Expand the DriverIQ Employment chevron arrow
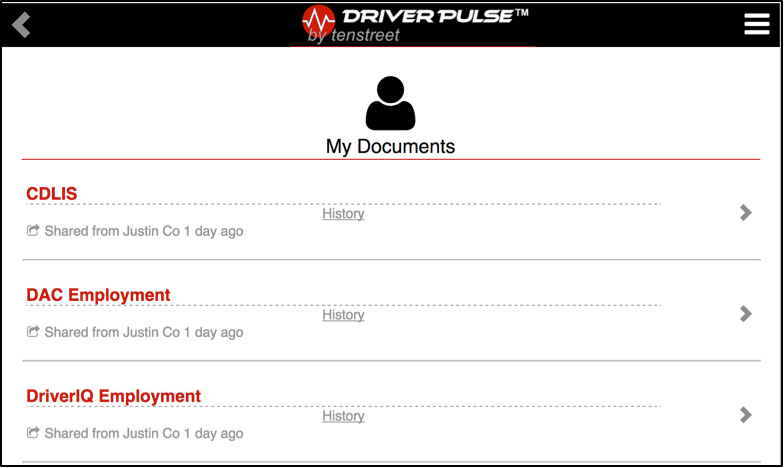This screenshot has width=784, height=468. (x=746, y=414)
